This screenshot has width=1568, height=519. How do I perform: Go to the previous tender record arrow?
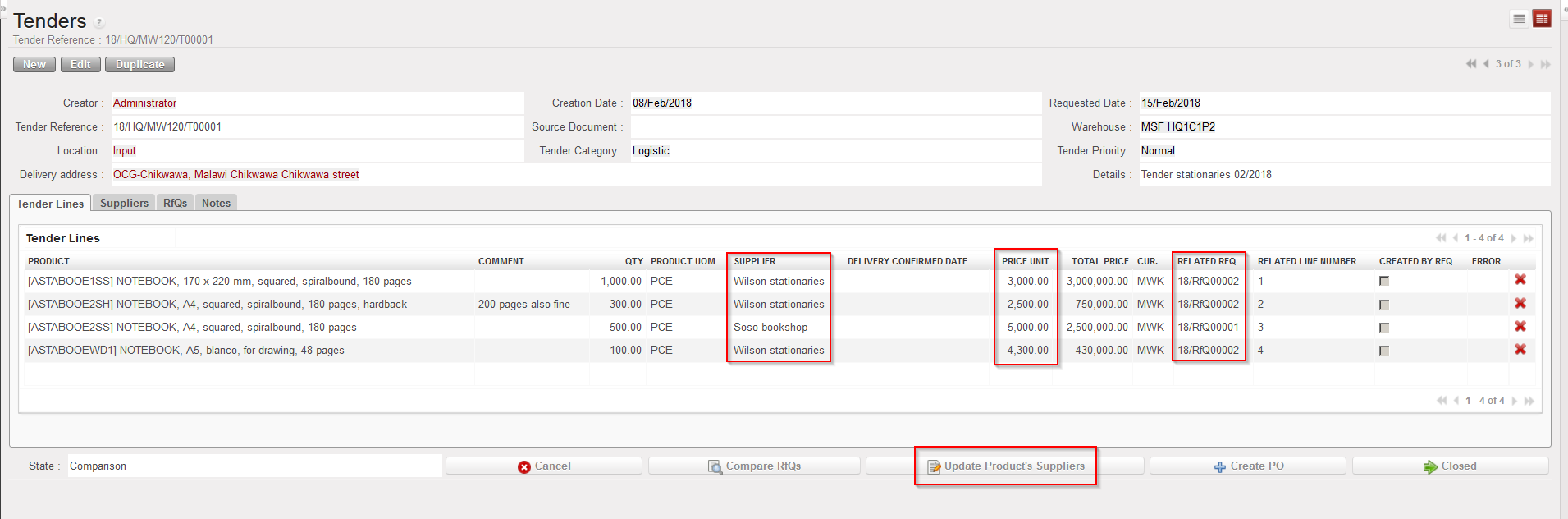(x=1486, y=64)
